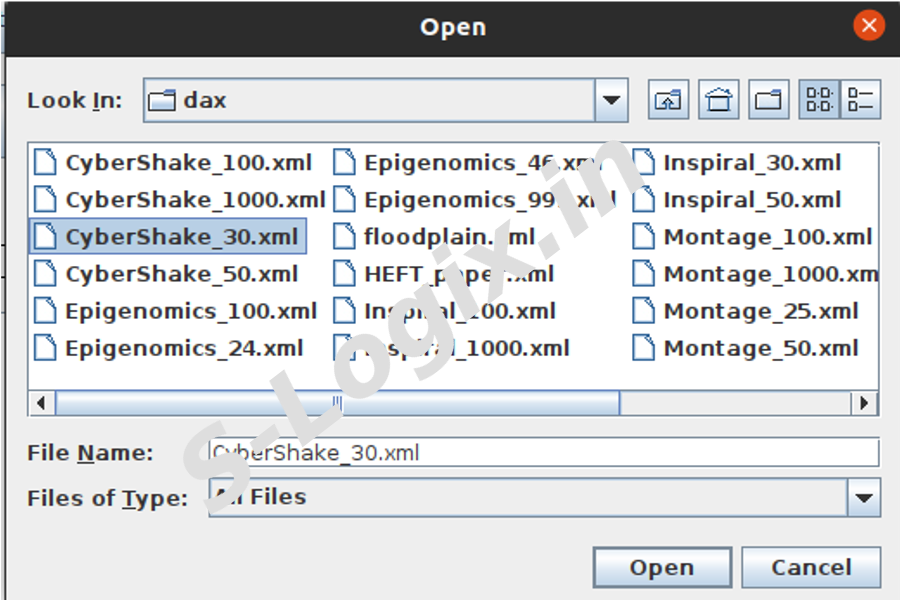Click the file icon beside Epigenomics_24.xml
The height and width of the screenshot is (600, 900).
(45, 348)
